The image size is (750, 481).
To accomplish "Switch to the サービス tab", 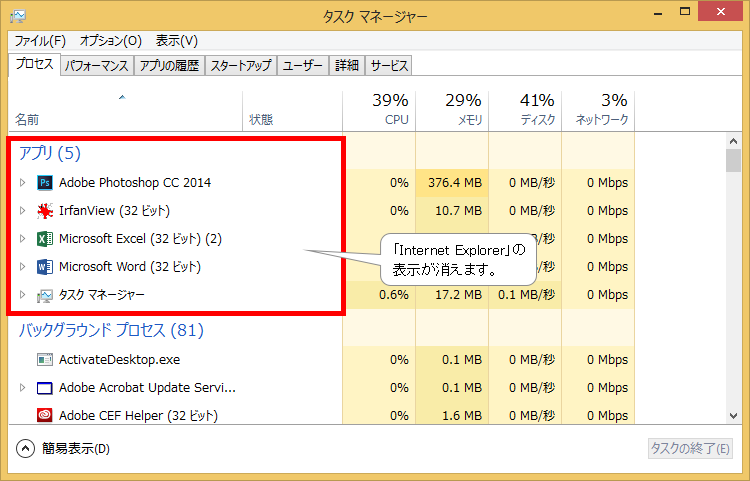I will pos(389,66).
